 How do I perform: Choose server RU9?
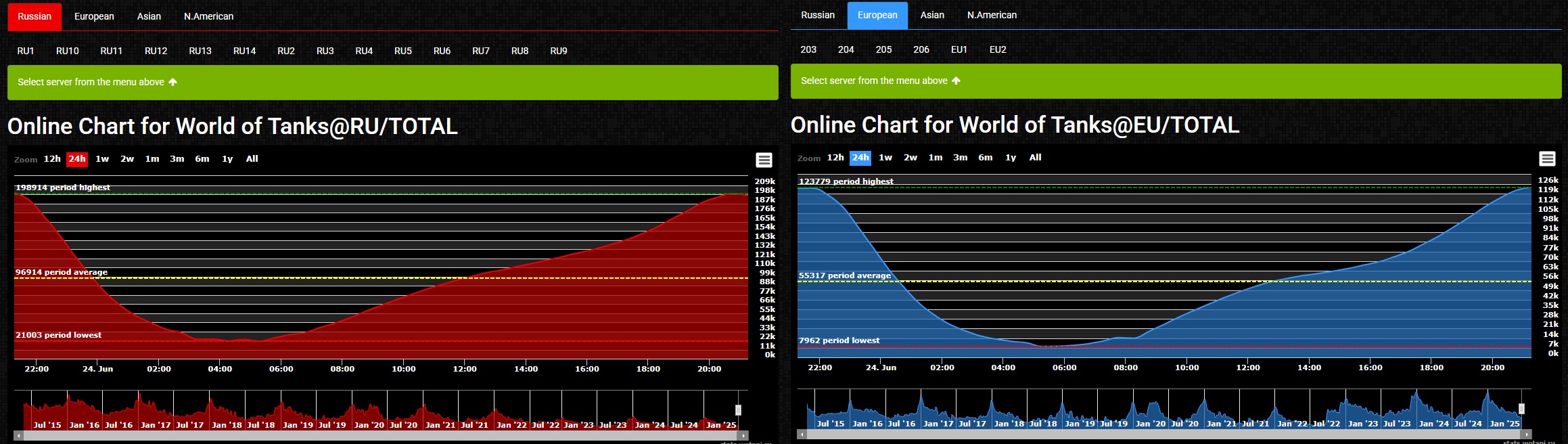pyautogui.click(x=559, y=51)
